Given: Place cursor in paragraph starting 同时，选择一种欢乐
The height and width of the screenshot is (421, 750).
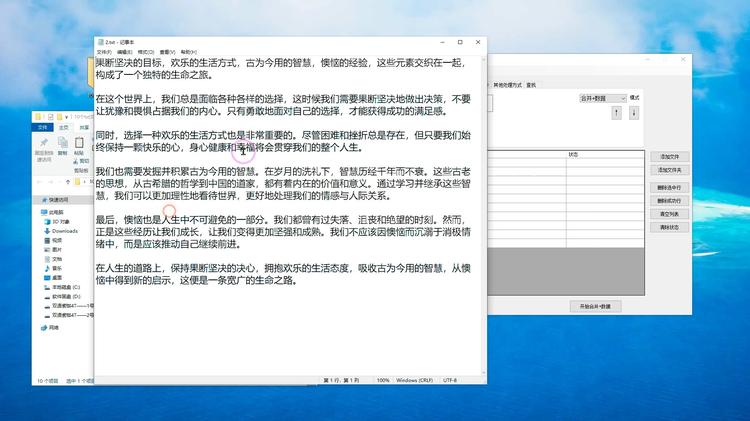Looking at the screenshot, I should point(283,141).
